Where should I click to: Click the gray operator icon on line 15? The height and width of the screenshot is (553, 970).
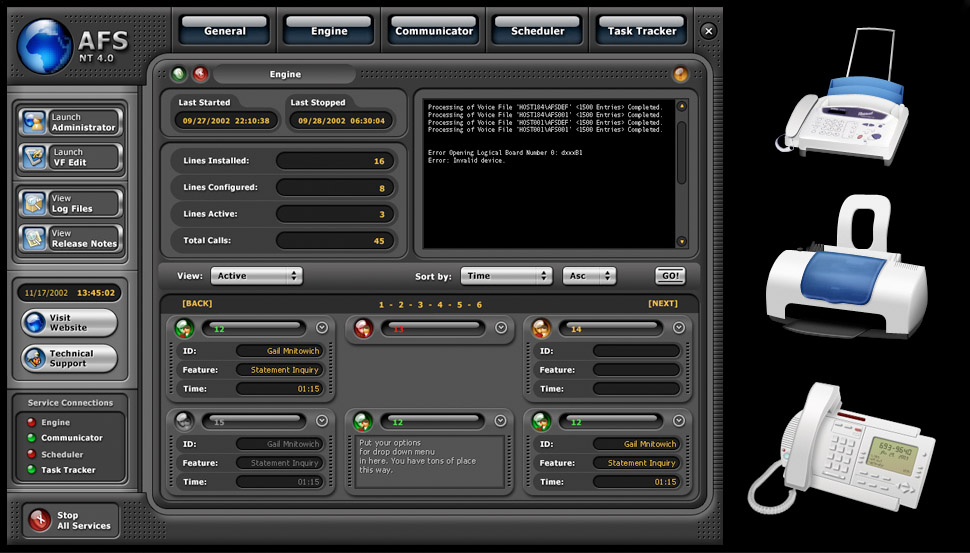pos(184,421)
